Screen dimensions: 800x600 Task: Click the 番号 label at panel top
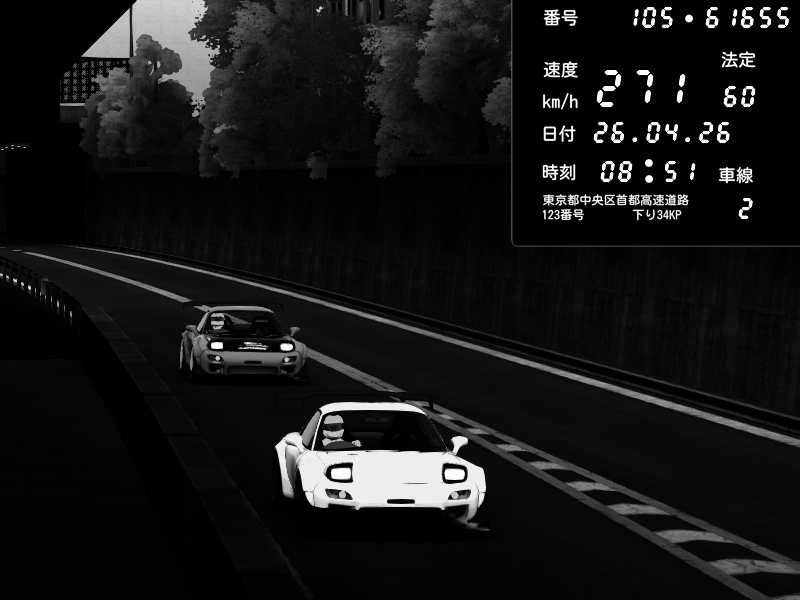560,18
